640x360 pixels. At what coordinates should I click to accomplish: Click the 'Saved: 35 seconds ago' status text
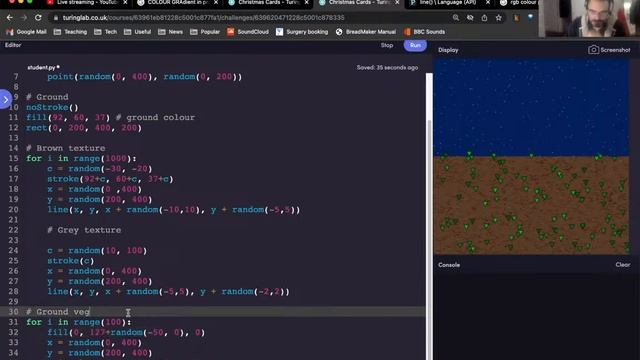[x=387, y=68]
